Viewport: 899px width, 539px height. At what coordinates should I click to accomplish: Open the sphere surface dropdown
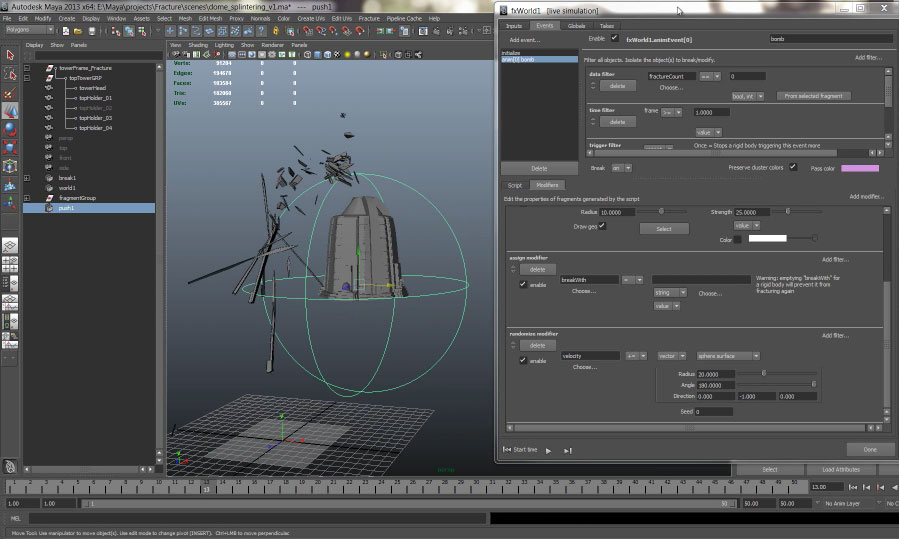728,356
